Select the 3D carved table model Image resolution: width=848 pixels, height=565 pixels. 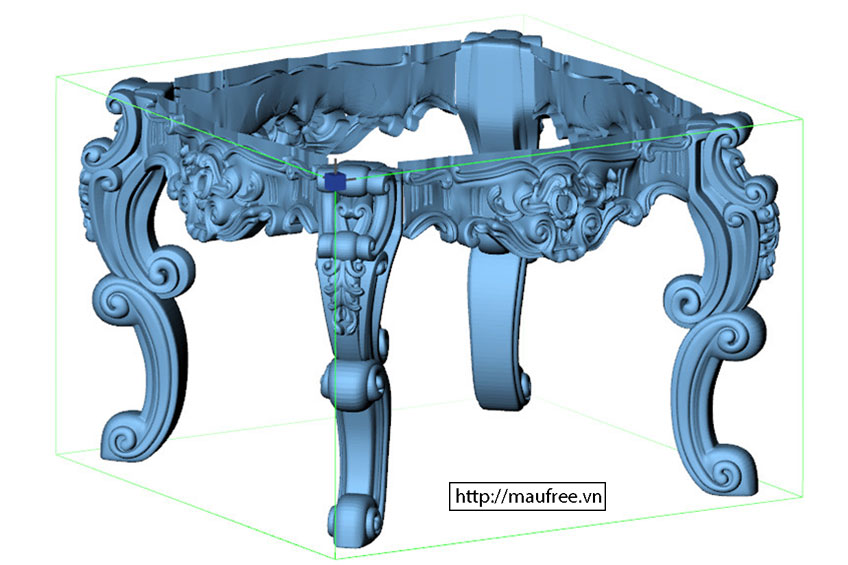pos(430,289)
